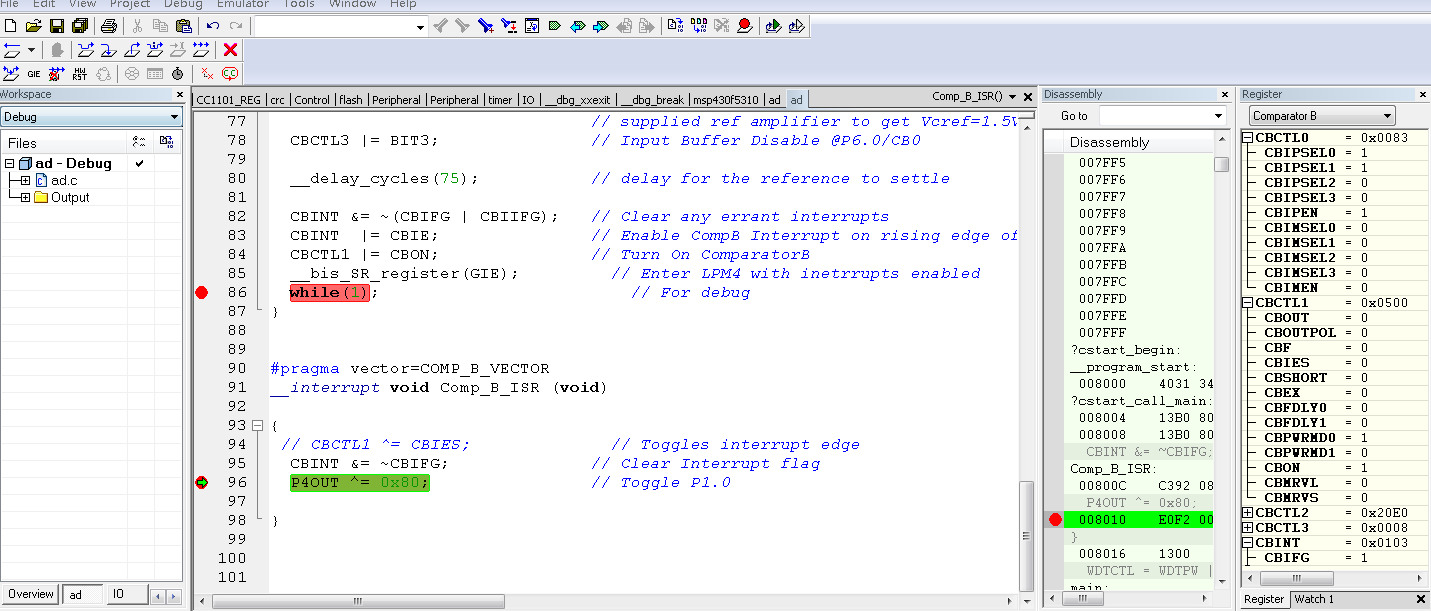This screenshot has width=1431, height=611.
Task: Click the stopwatch timer icon
Action: (x=178, y=73)
